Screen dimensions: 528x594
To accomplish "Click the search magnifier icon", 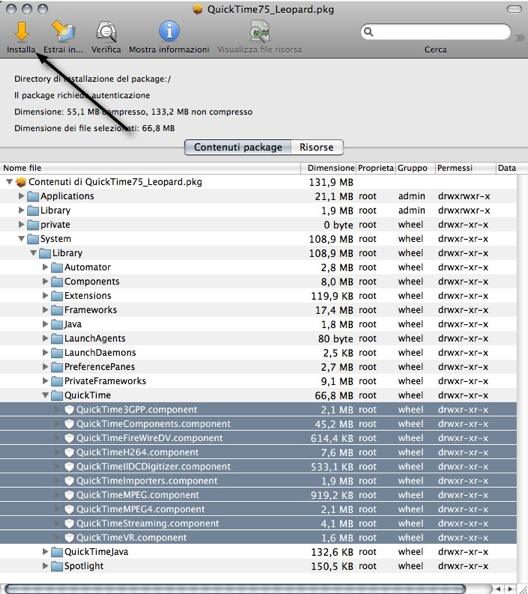I will (x=368, y=32).
